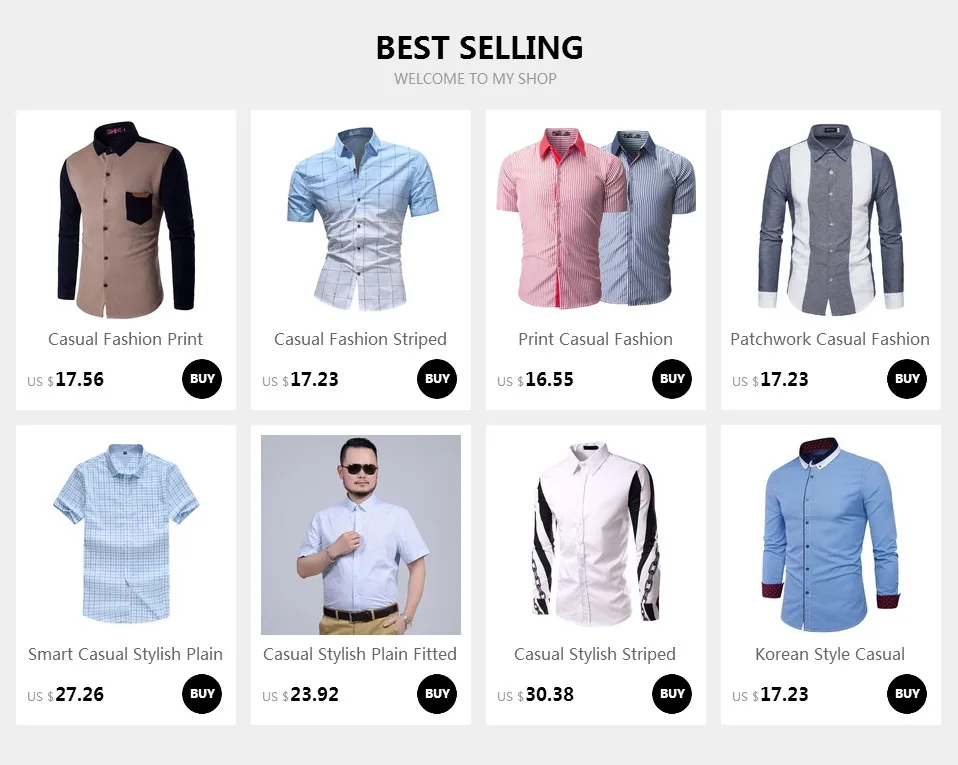958x765 pixels.
Task: Click BUY button for $27.26 Smart Casual shirt
Action: 202,694
